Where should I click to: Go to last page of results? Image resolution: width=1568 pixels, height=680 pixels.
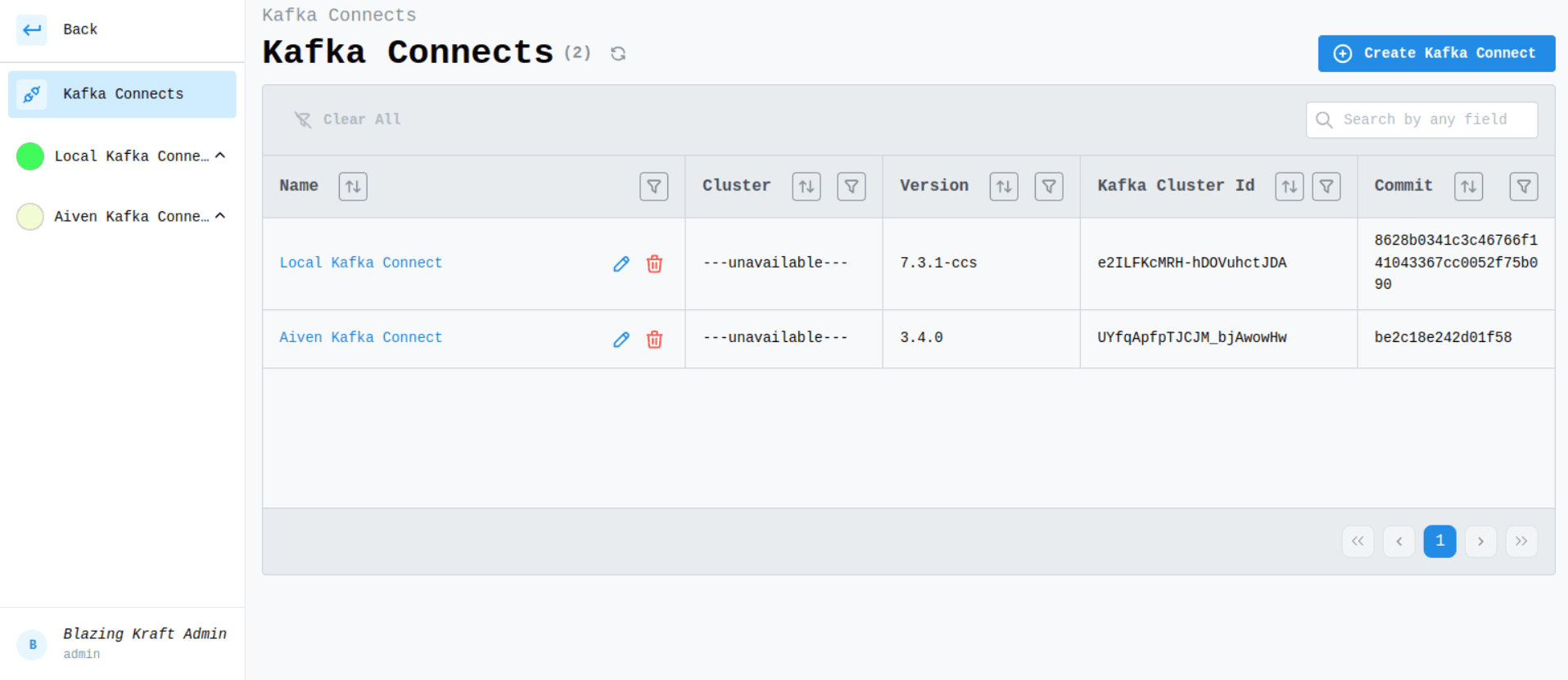point(1521,541)
